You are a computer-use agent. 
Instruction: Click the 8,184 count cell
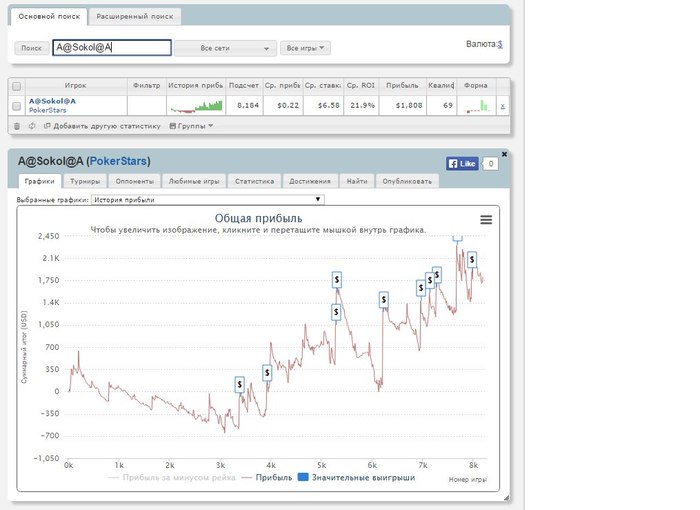tap(245, 106)
